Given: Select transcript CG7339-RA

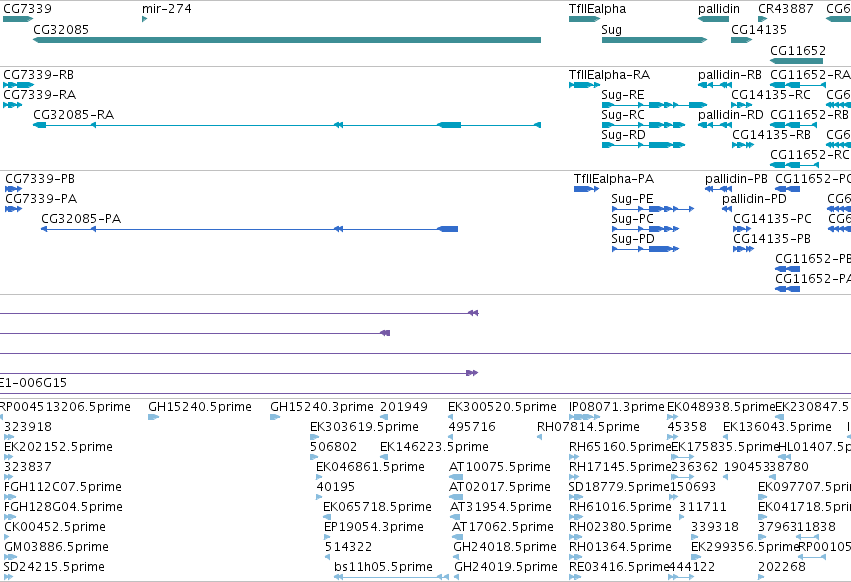Looking at the screenshot, I should point(12,105).
